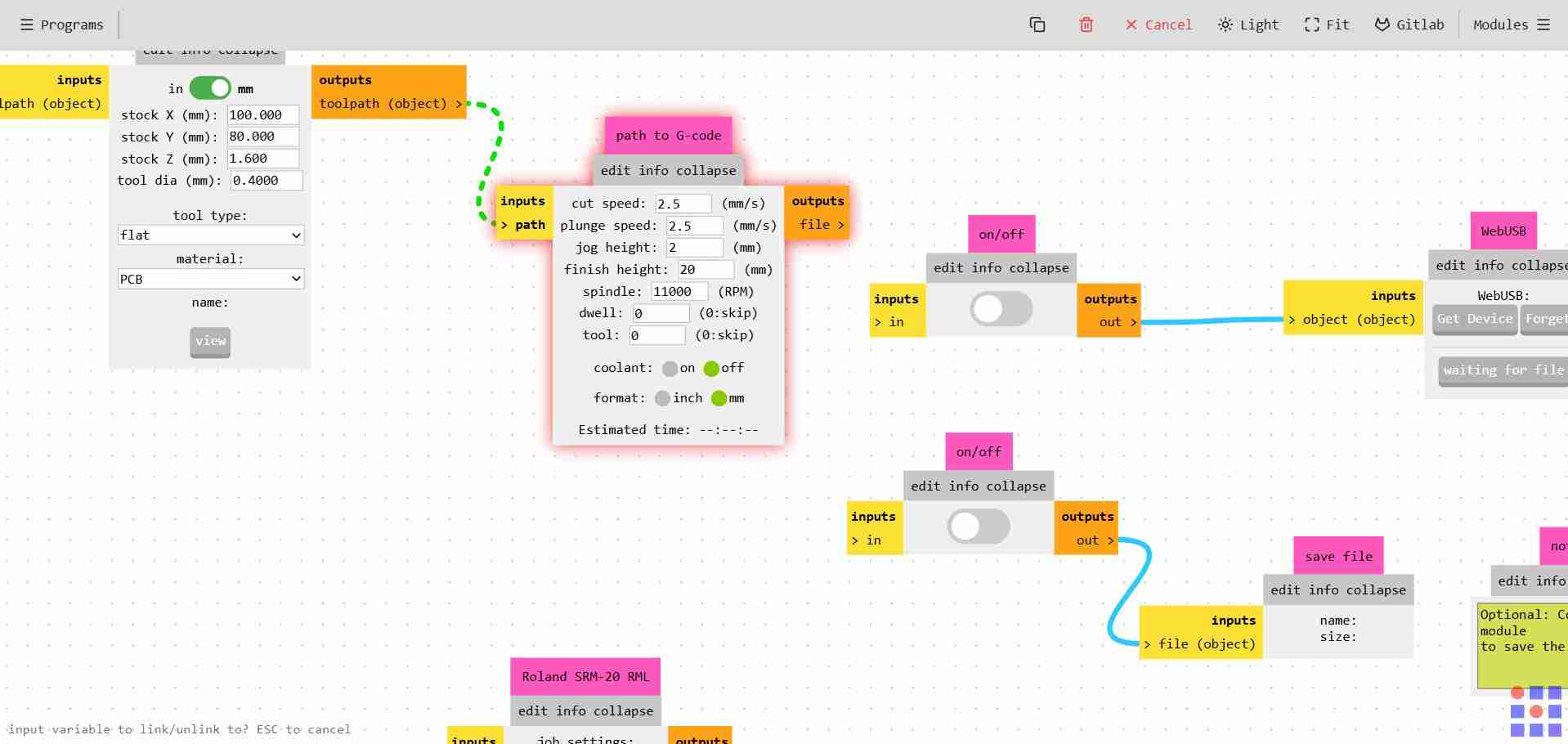The height and width of the screenshot is (744, 1568).
Task: Select the toolpath (object) output port
Action: (390, 104)
